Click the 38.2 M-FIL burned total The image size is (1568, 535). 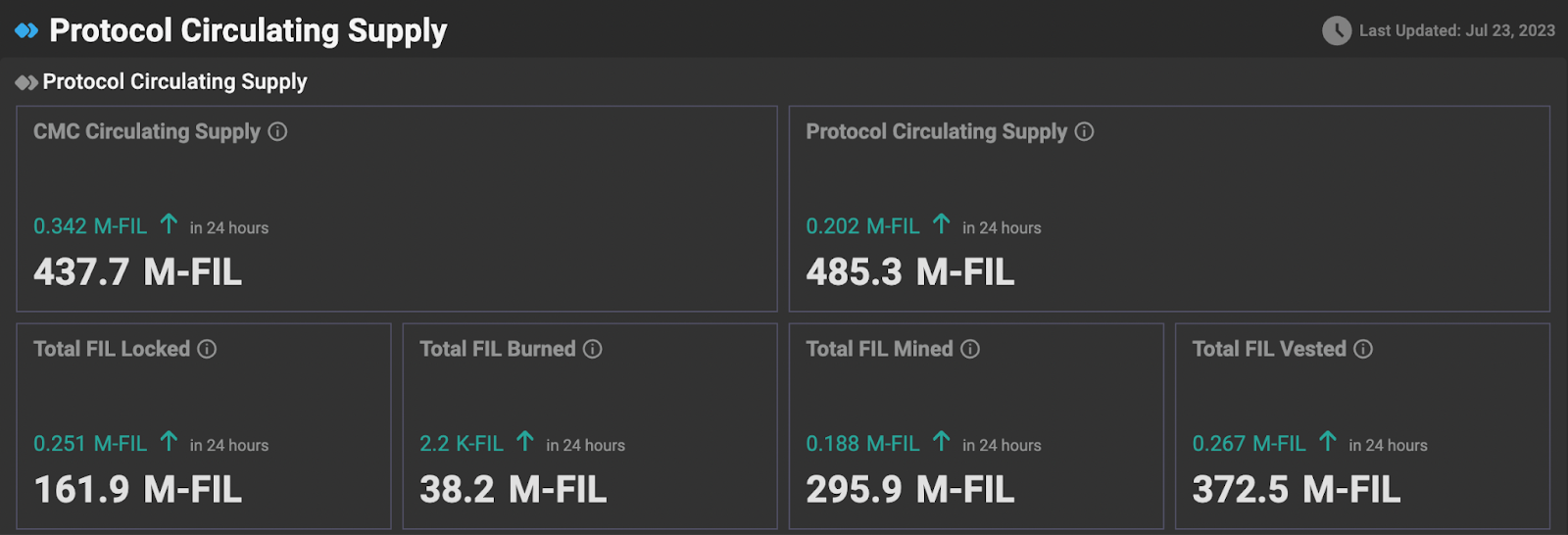(x=513, y=490)
